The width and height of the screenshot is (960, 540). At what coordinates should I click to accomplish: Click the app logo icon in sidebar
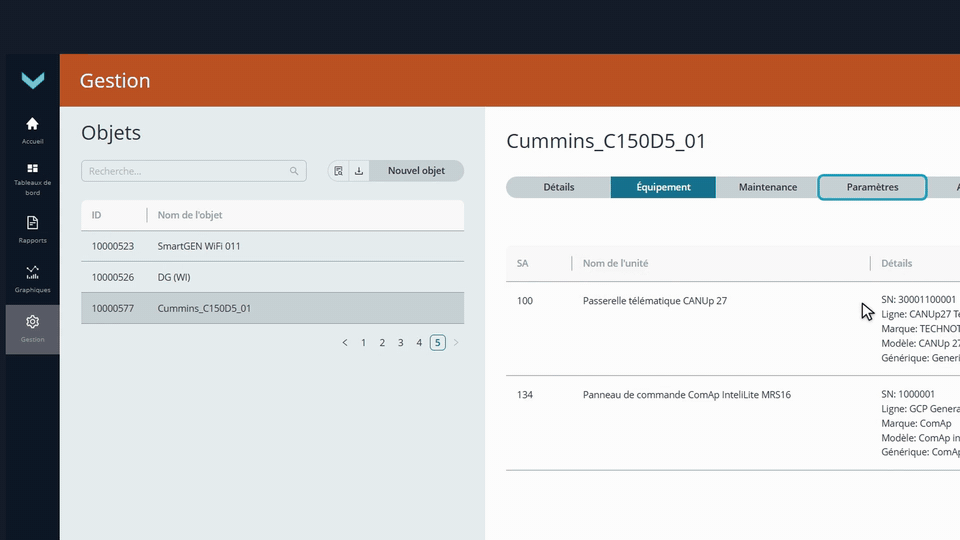coord(32,80)
